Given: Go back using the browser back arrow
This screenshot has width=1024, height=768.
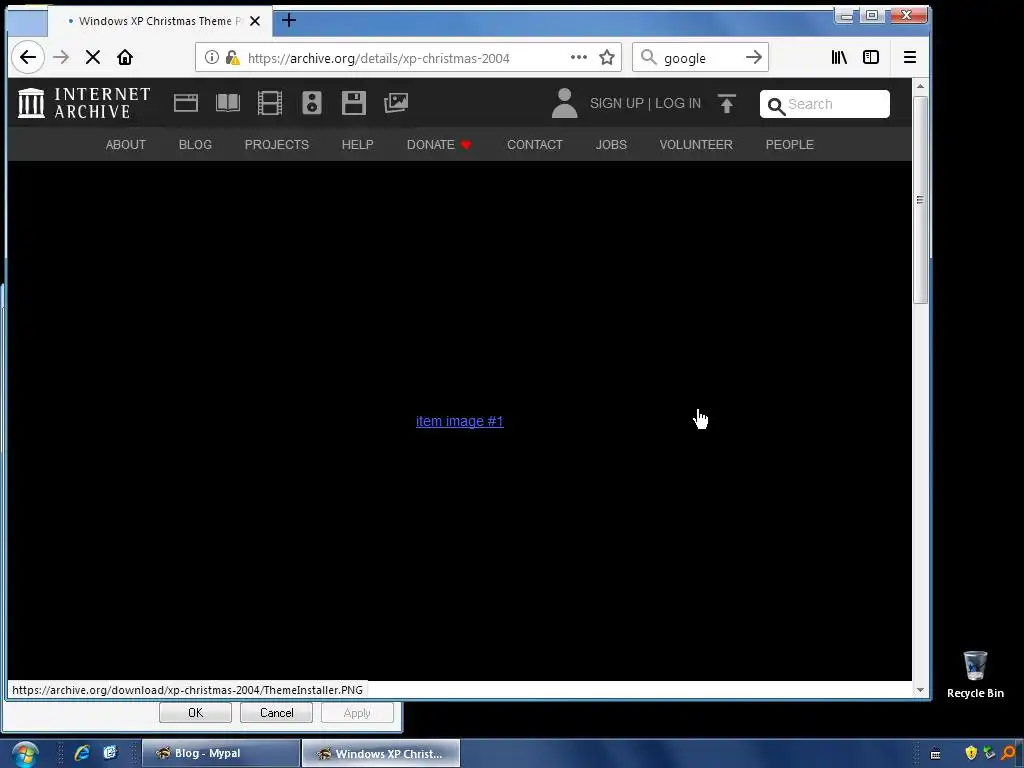Looking at the screenshot, I should (27, 57).
